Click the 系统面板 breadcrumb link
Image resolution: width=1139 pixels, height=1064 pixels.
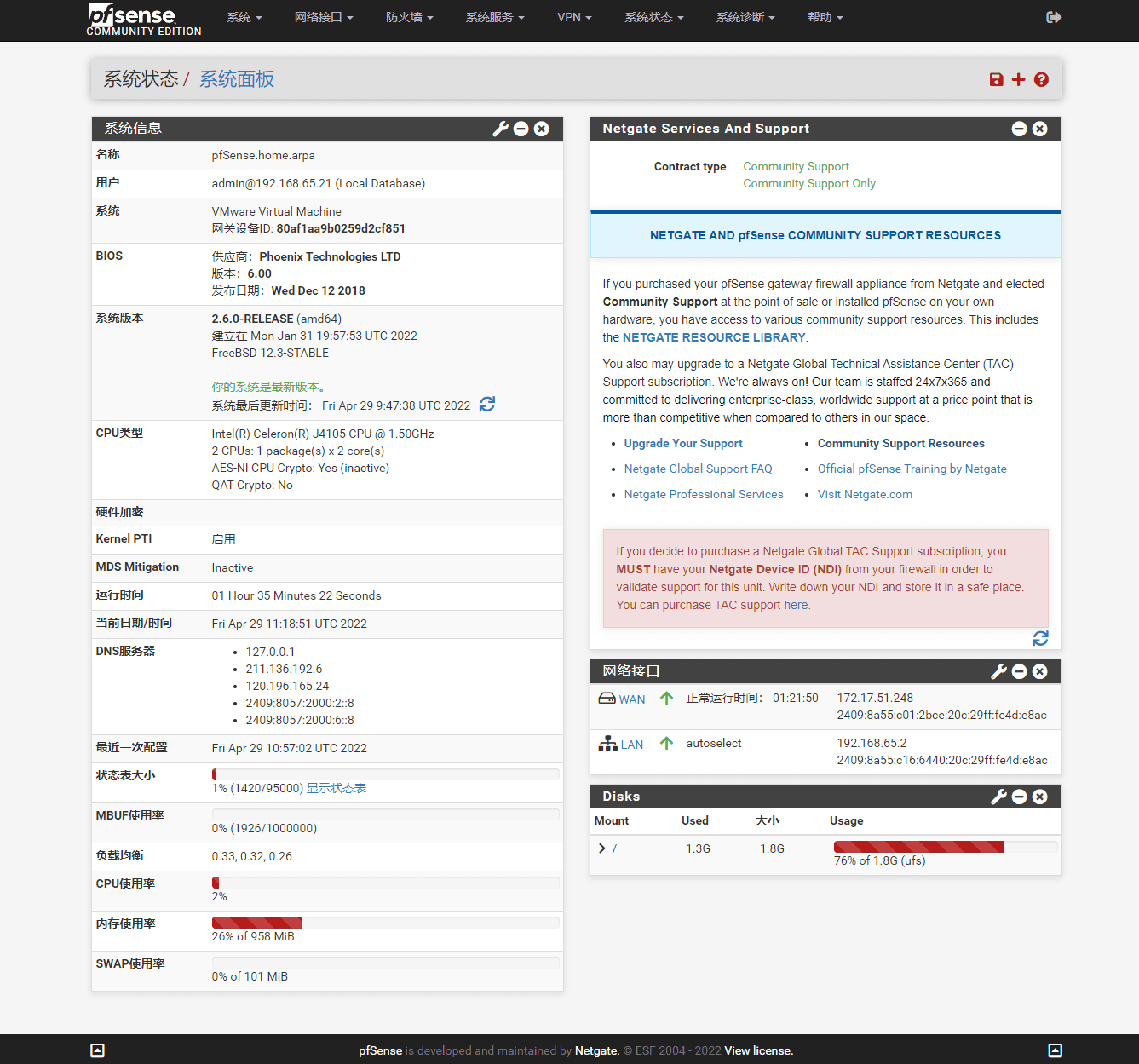(237, 79)
